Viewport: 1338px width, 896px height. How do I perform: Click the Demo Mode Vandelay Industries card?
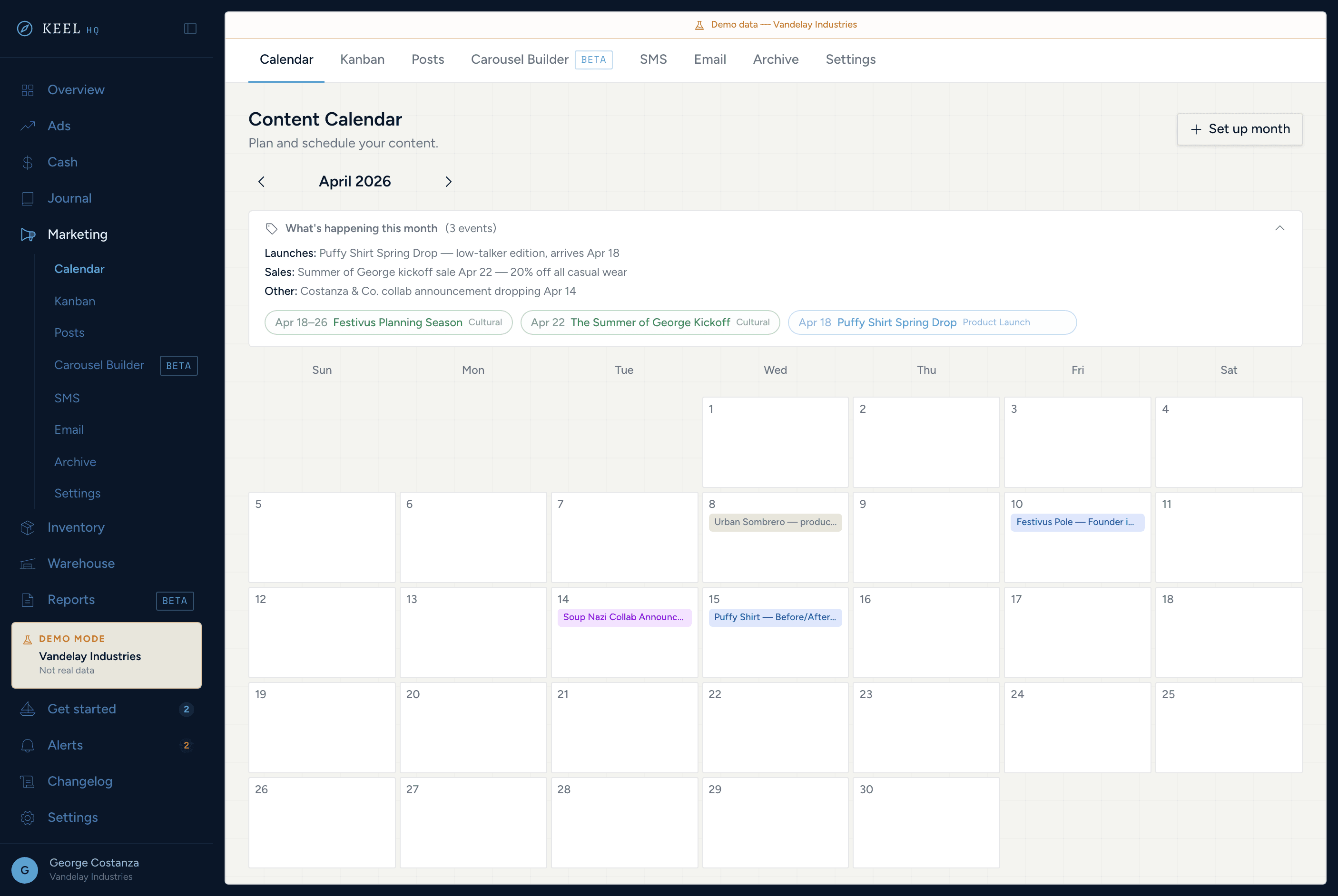click(x=106, y=655)
